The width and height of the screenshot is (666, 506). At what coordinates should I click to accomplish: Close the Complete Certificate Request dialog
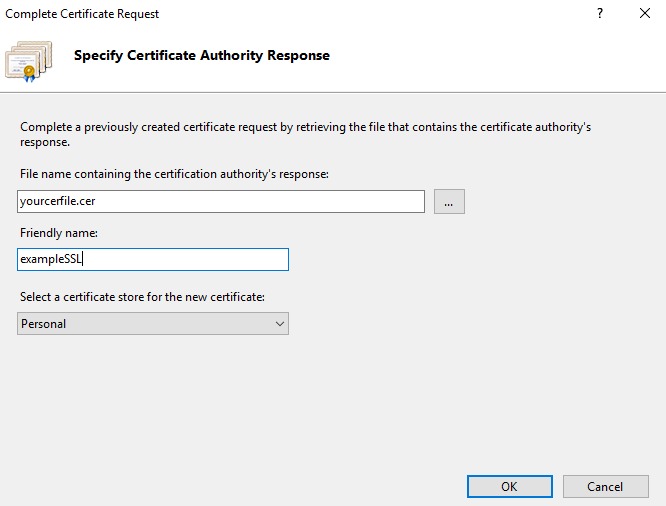[x=644, y=14]
